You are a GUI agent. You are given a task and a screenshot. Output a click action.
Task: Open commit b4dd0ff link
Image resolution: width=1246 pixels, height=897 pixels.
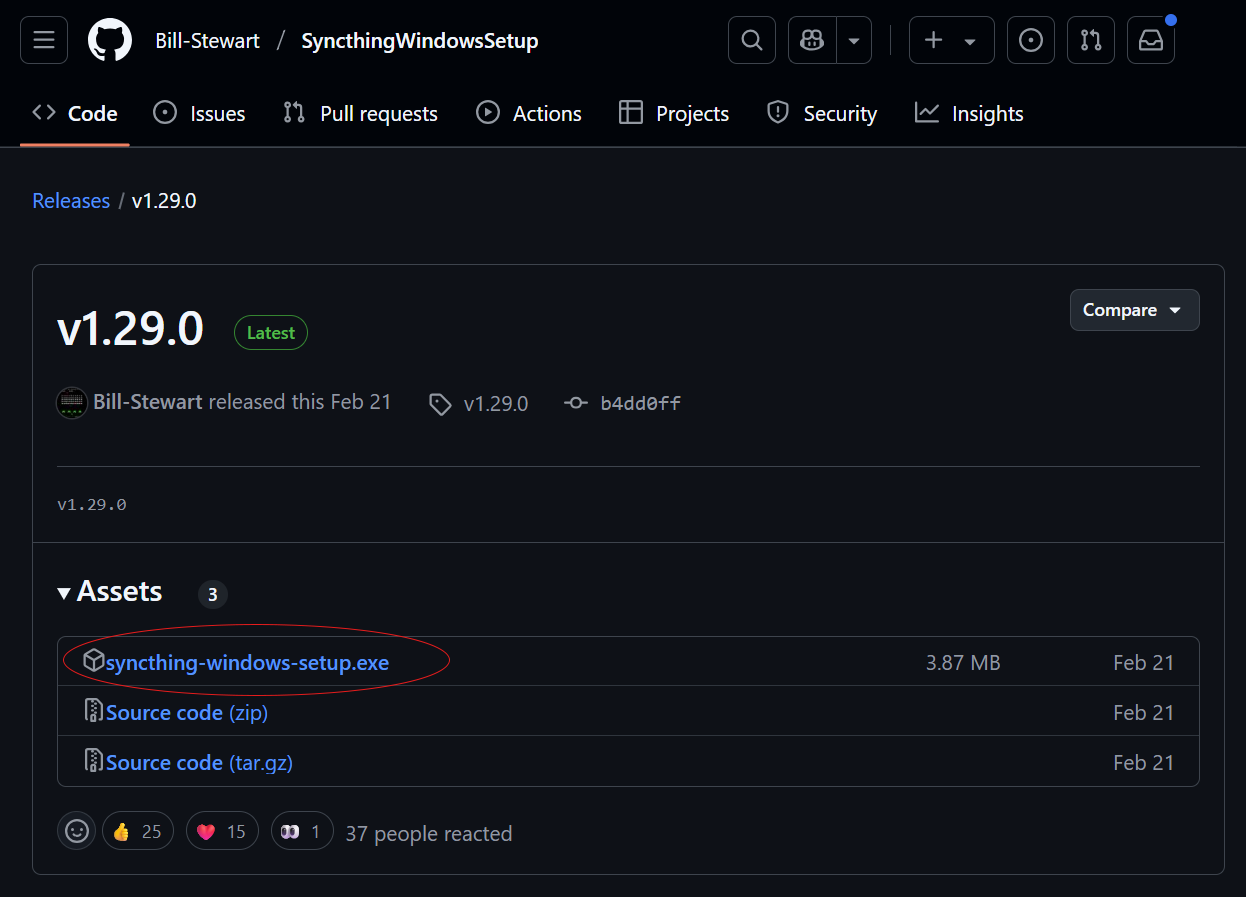tap(640, 404)
